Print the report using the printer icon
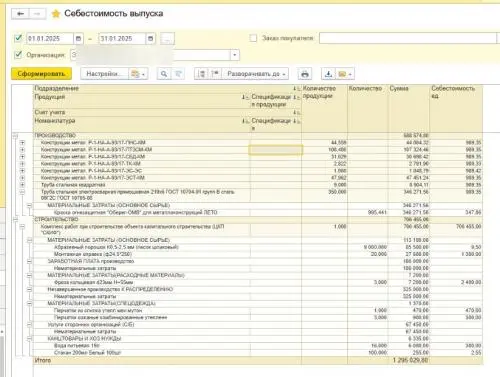Viewport: 500px width, 377px height. point(305,74)
